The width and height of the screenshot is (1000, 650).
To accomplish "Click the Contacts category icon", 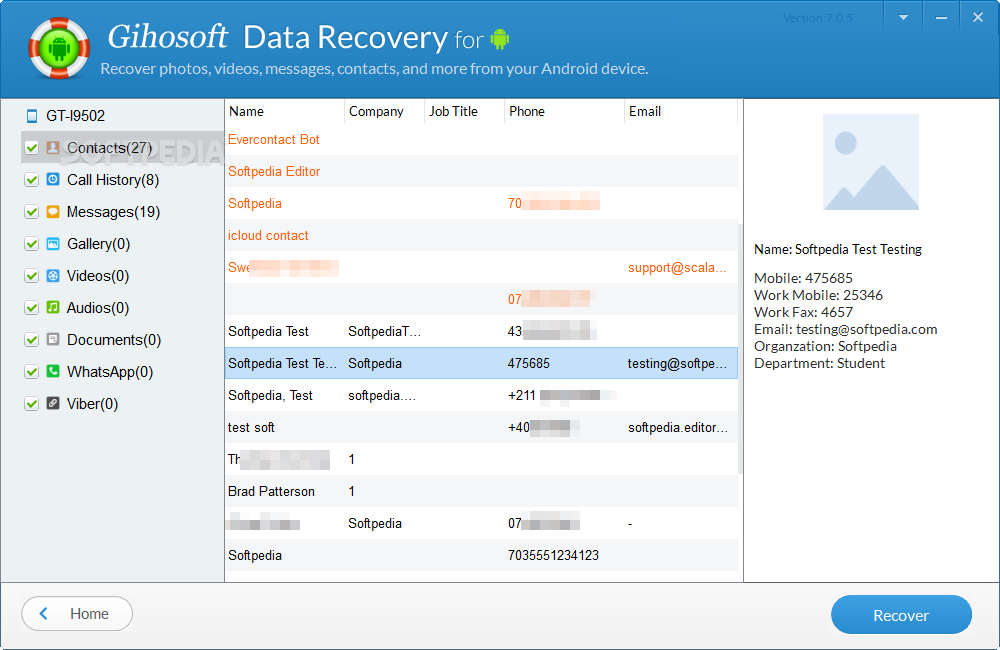I will 53,147.
